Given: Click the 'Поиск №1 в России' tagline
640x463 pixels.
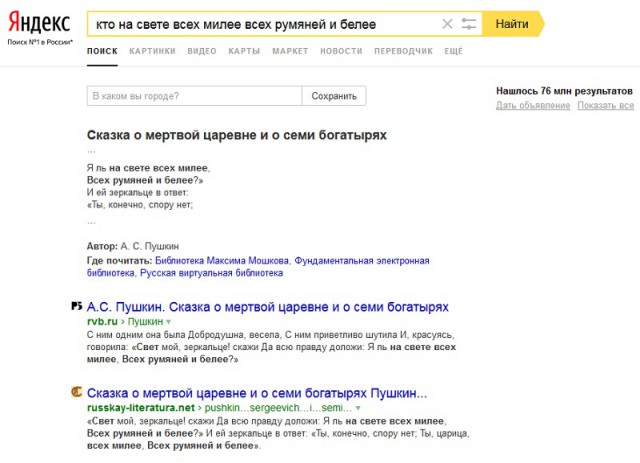Looking at the screenshot, I should (40, 42).
